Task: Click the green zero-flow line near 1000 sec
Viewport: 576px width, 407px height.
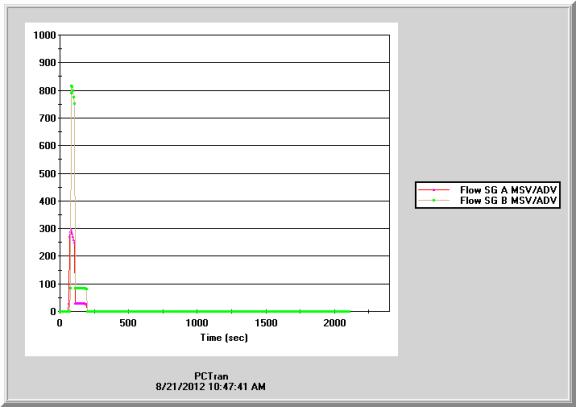Action: (x=197, y=311)
